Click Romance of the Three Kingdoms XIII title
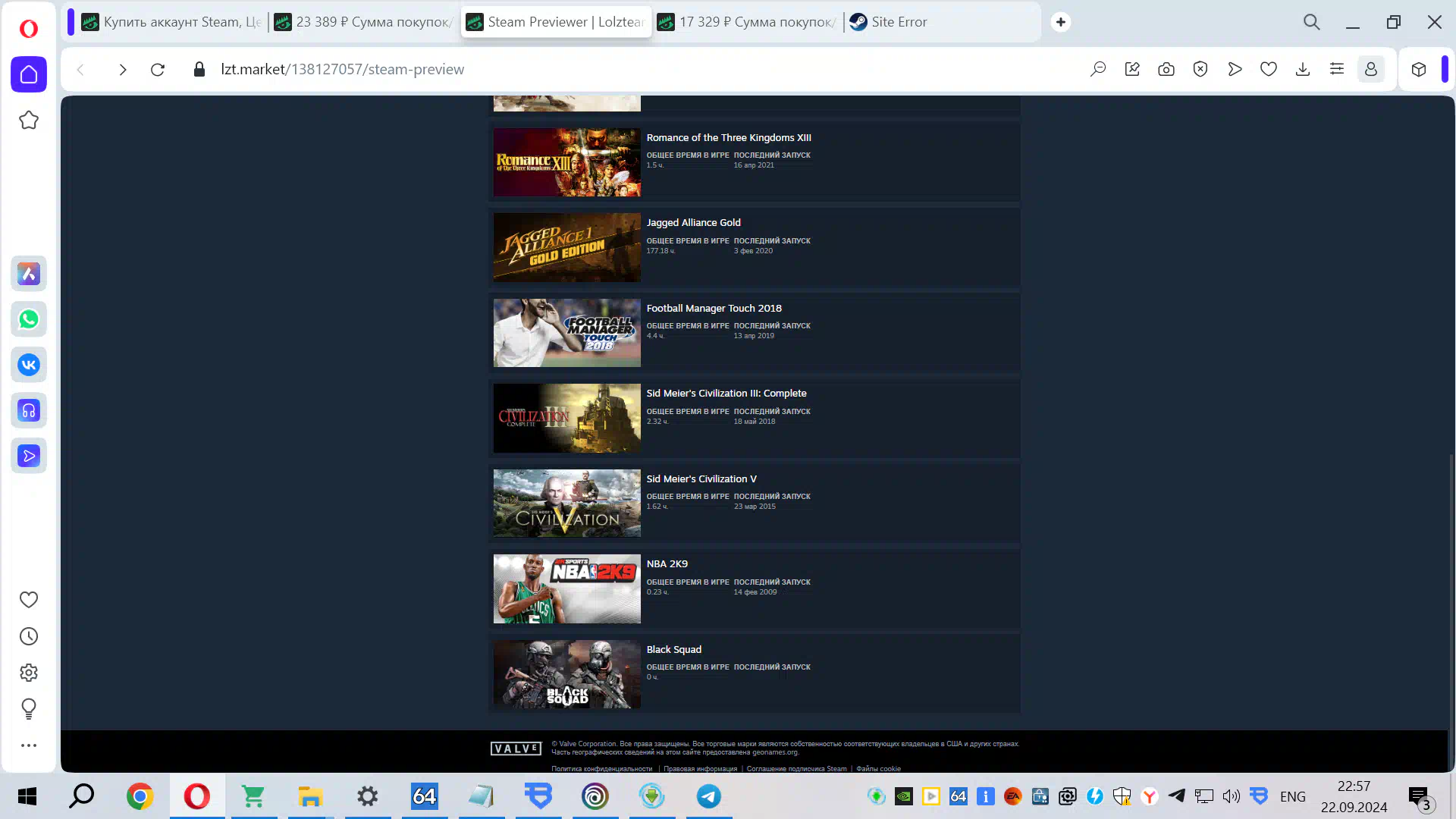 point(729,137)
